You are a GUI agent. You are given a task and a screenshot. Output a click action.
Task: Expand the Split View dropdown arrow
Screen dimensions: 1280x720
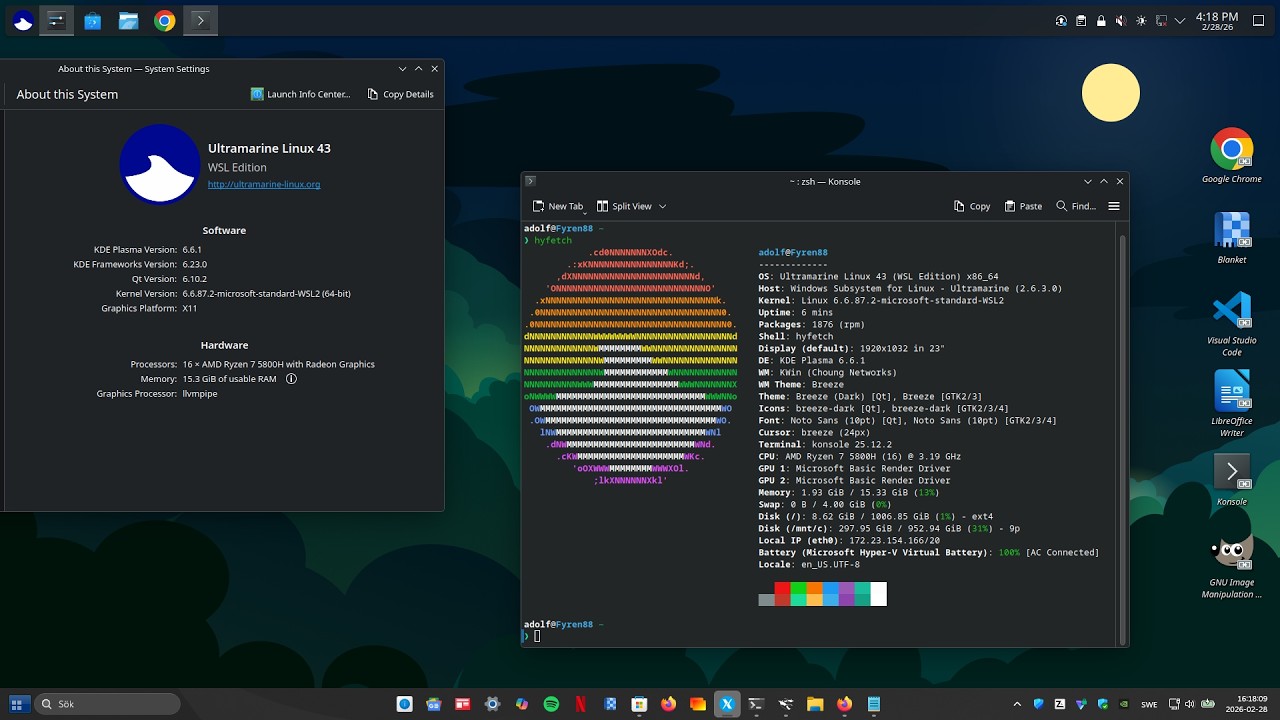click(662, 206)
